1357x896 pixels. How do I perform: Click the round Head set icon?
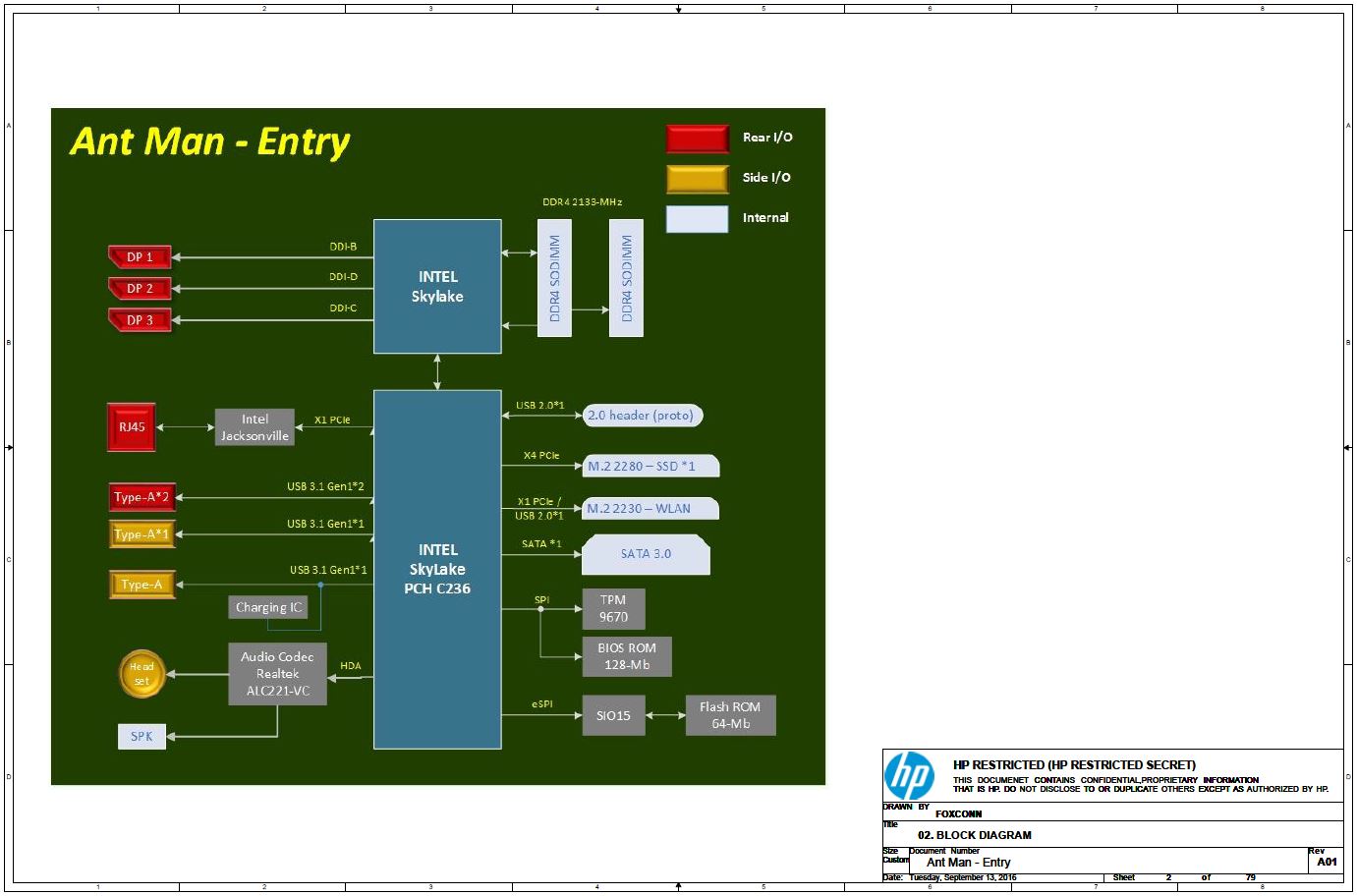(x=141, y=674)
